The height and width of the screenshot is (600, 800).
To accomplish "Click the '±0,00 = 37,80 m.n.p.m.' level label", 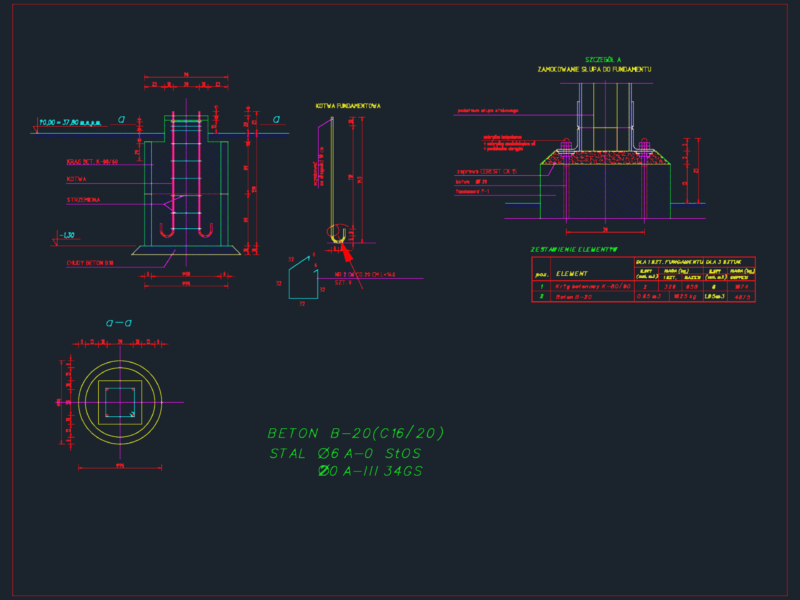I will point(70,122).
